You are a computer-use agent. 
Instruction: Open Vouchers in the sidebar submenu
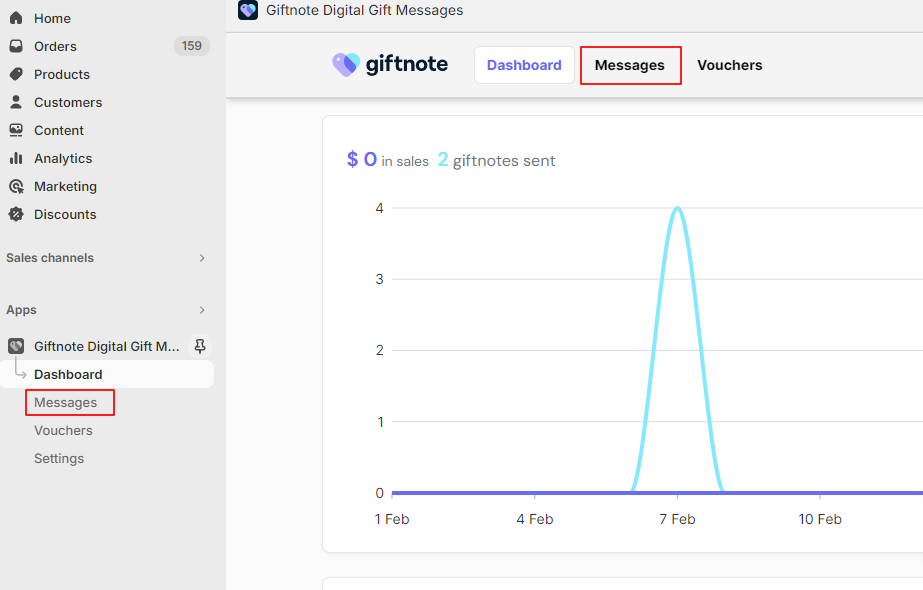pyautogui.click(x=63, y=430)
